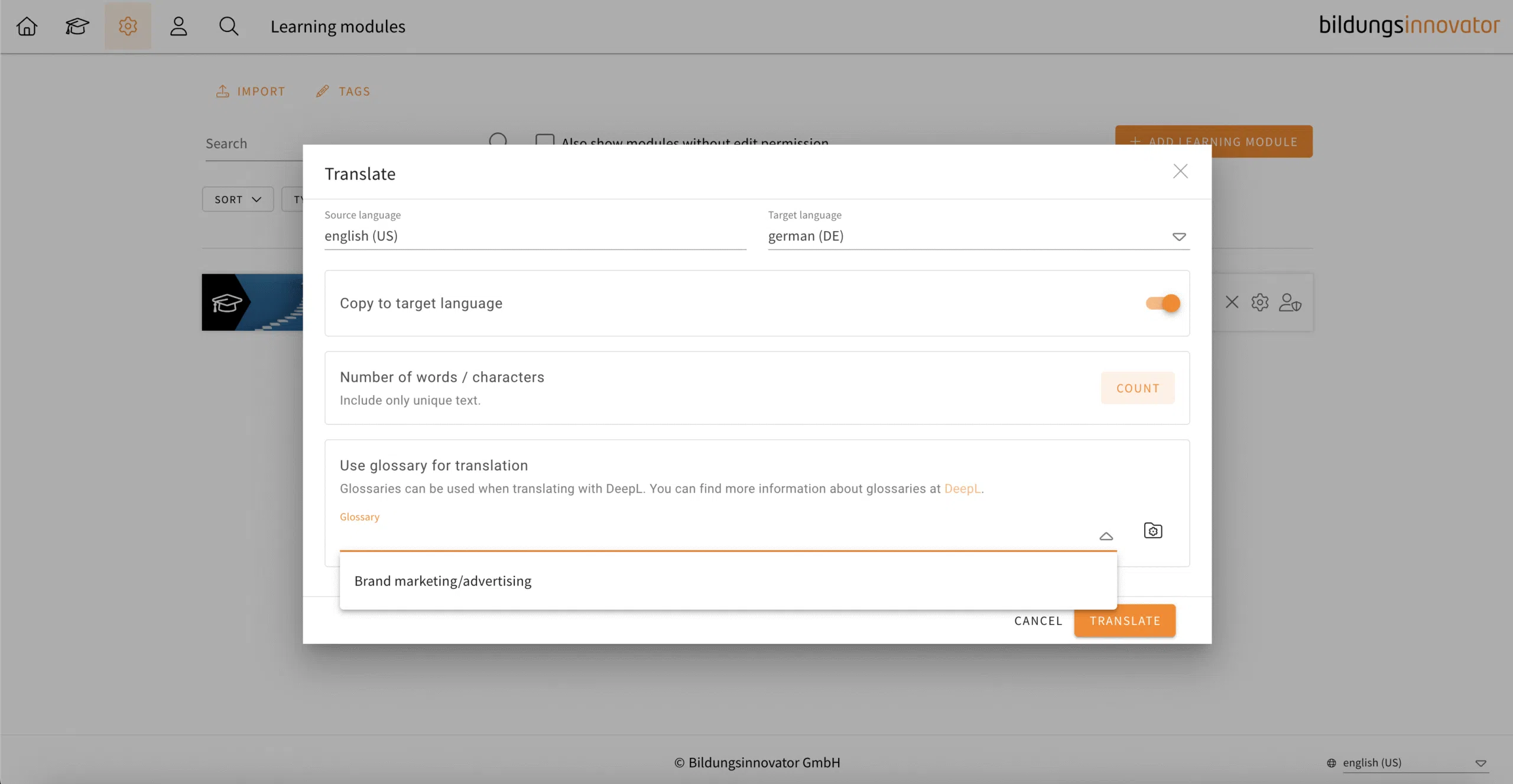
Task: Click the magnifier search icon in header
Action: (229, 26)
